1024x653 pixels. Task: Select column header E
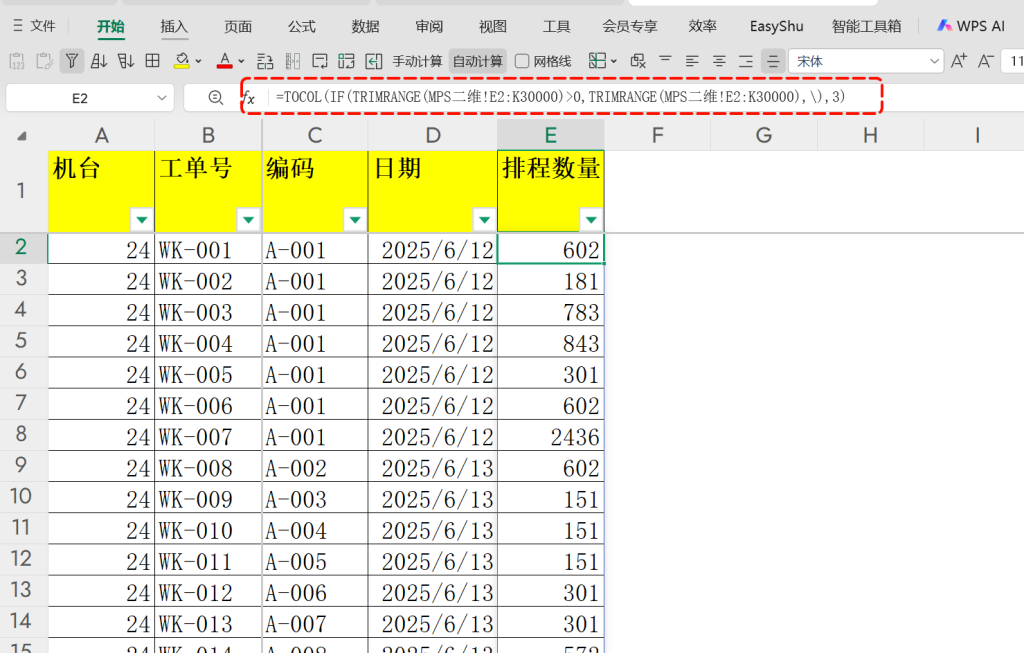[x=551, y=135]
